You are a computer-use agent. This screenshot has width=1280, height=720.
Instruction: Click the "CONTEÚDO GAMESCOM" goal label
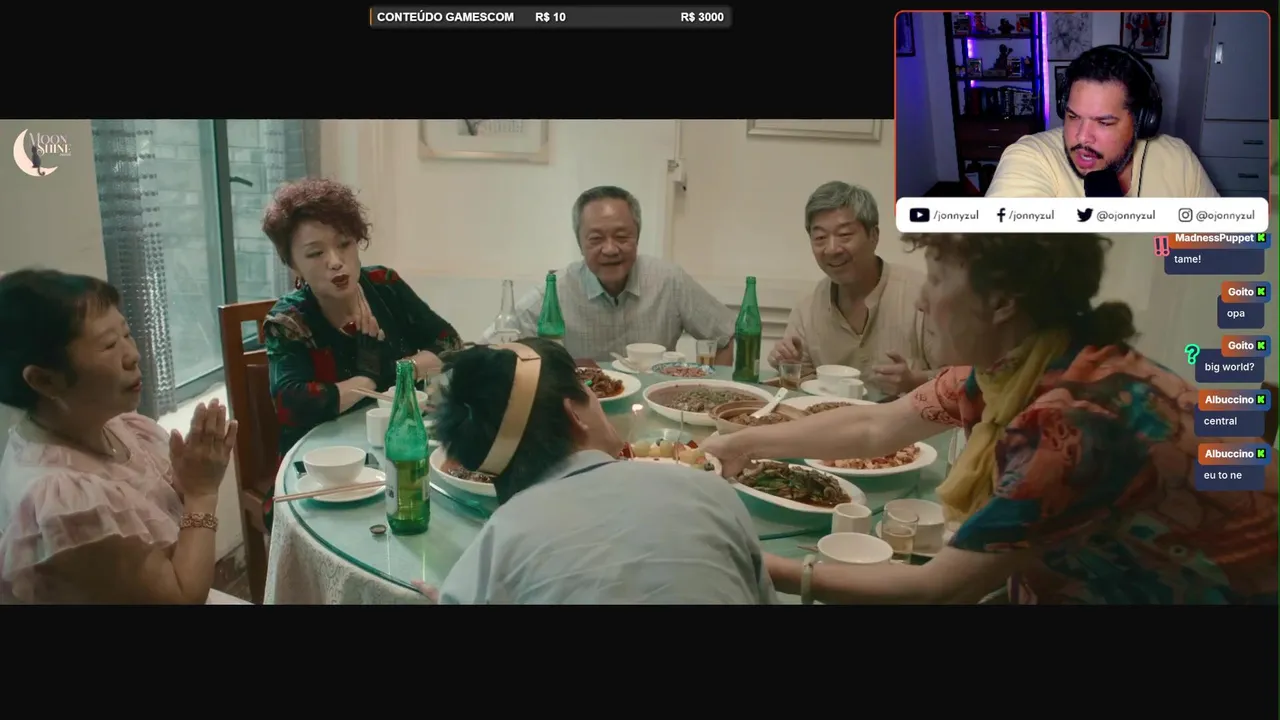(x=445, y=17)
